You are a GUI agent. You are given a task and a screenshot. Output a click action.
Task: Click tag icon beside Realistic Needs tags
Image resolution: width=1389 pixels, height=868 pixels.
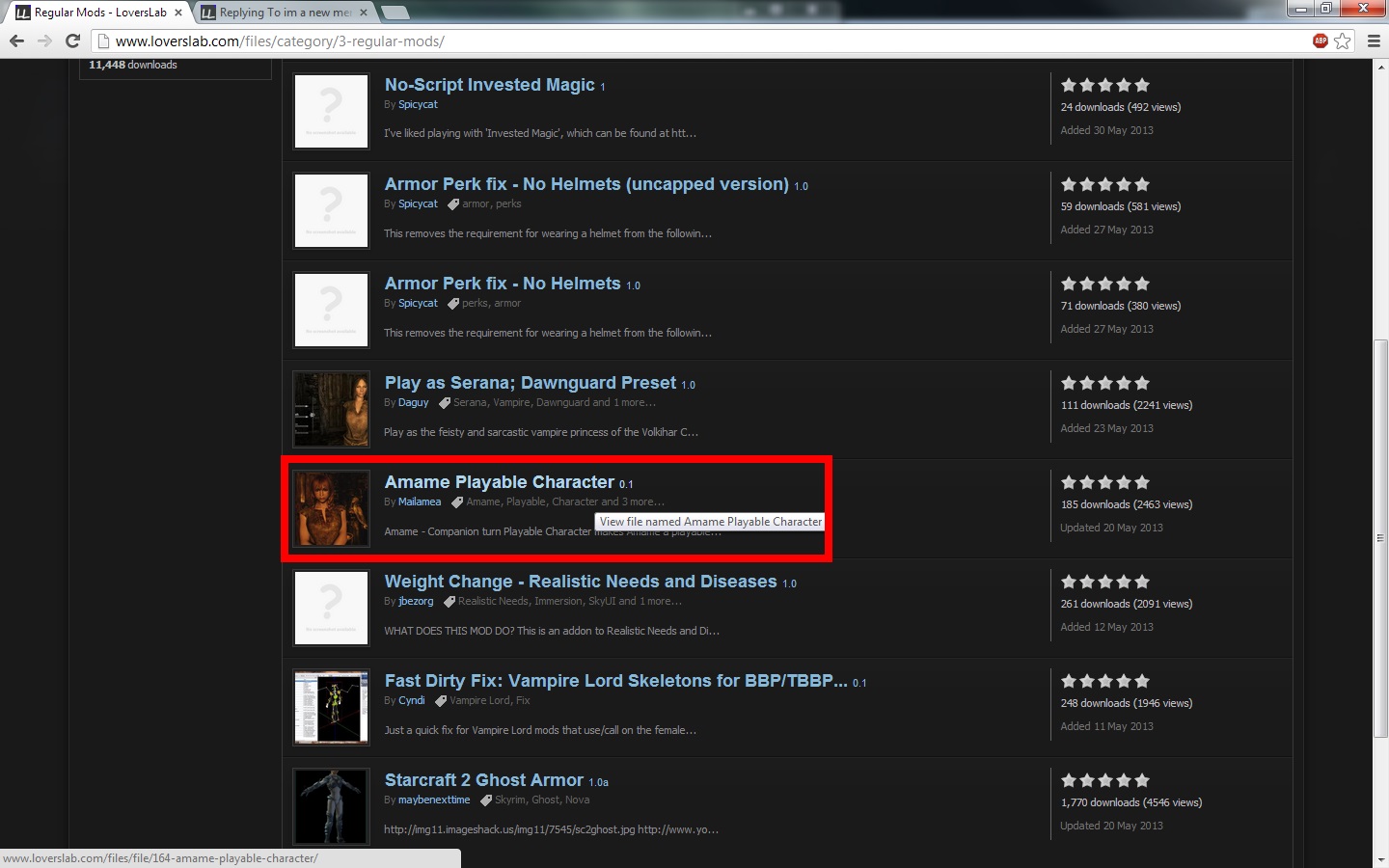(x=449, y=601)
